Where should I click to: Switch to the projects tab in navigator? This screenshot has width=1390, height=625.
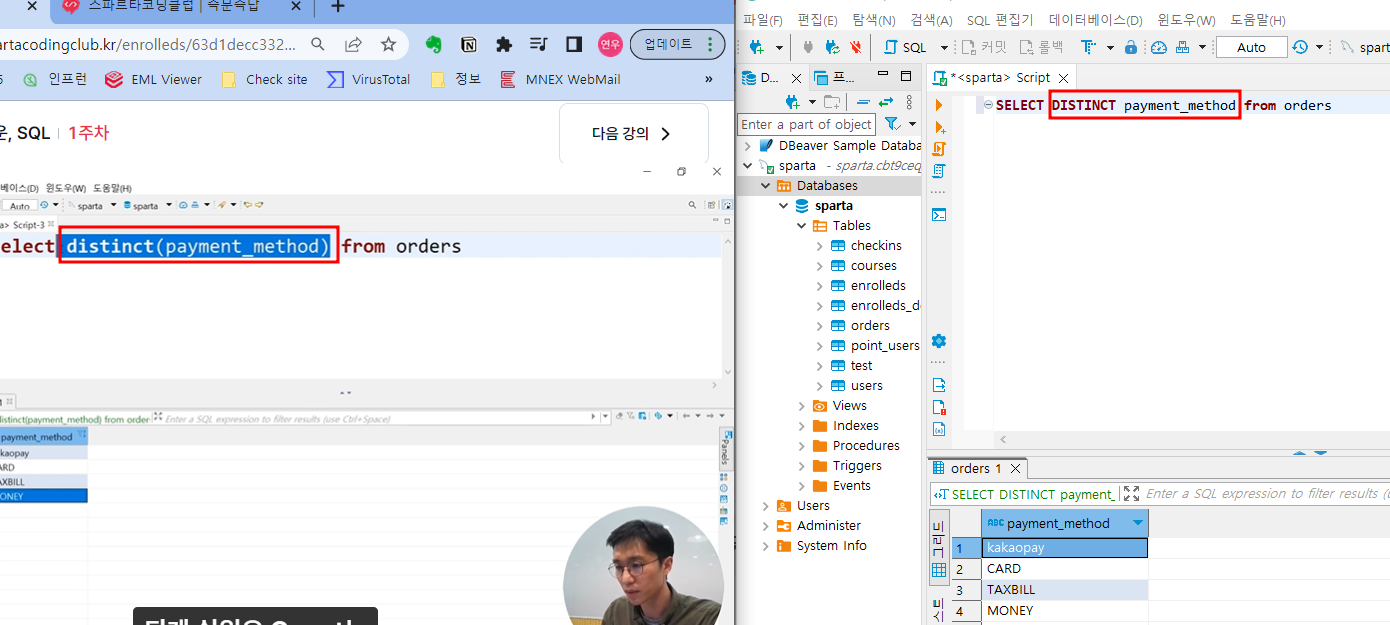point(833,77)
